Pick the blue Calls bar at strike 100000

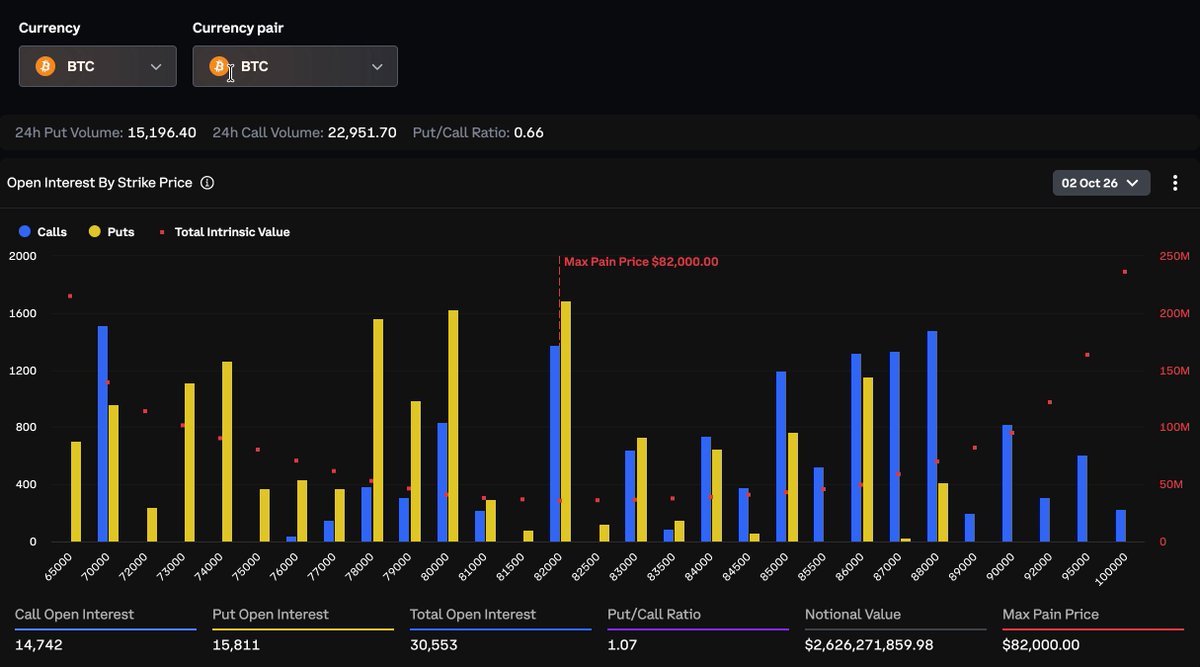click(x=1121, y=526)
